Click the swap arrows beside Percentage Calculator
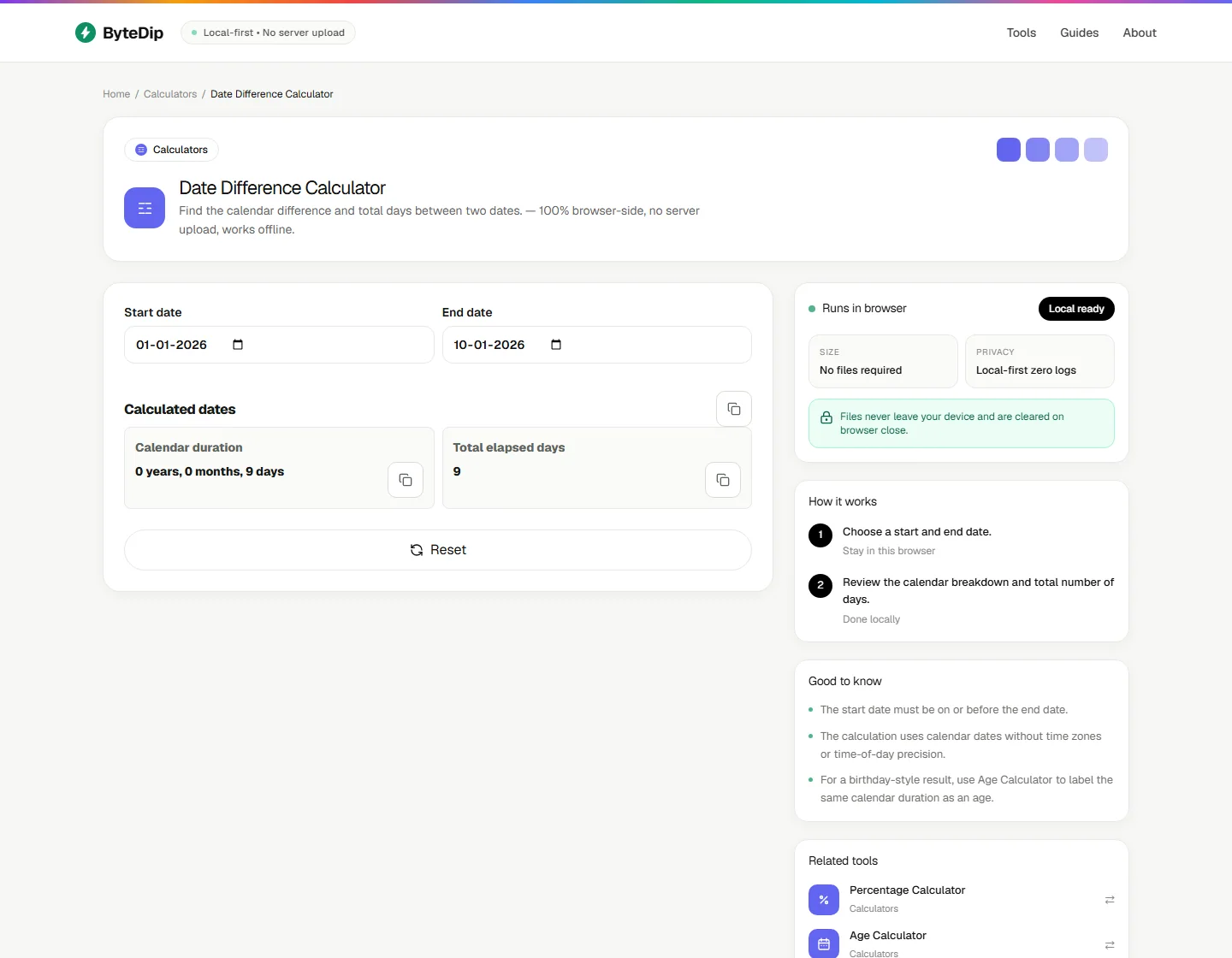 pos(1110,900)
